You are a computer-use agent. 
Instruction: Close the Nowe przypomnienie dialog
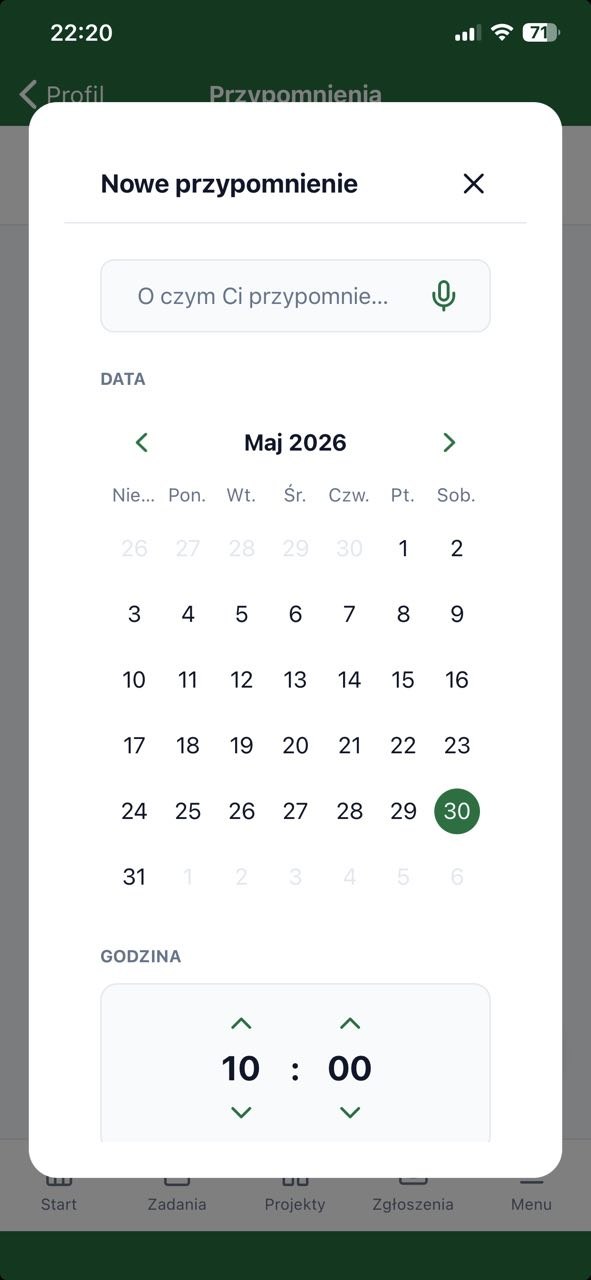(473, 183)
